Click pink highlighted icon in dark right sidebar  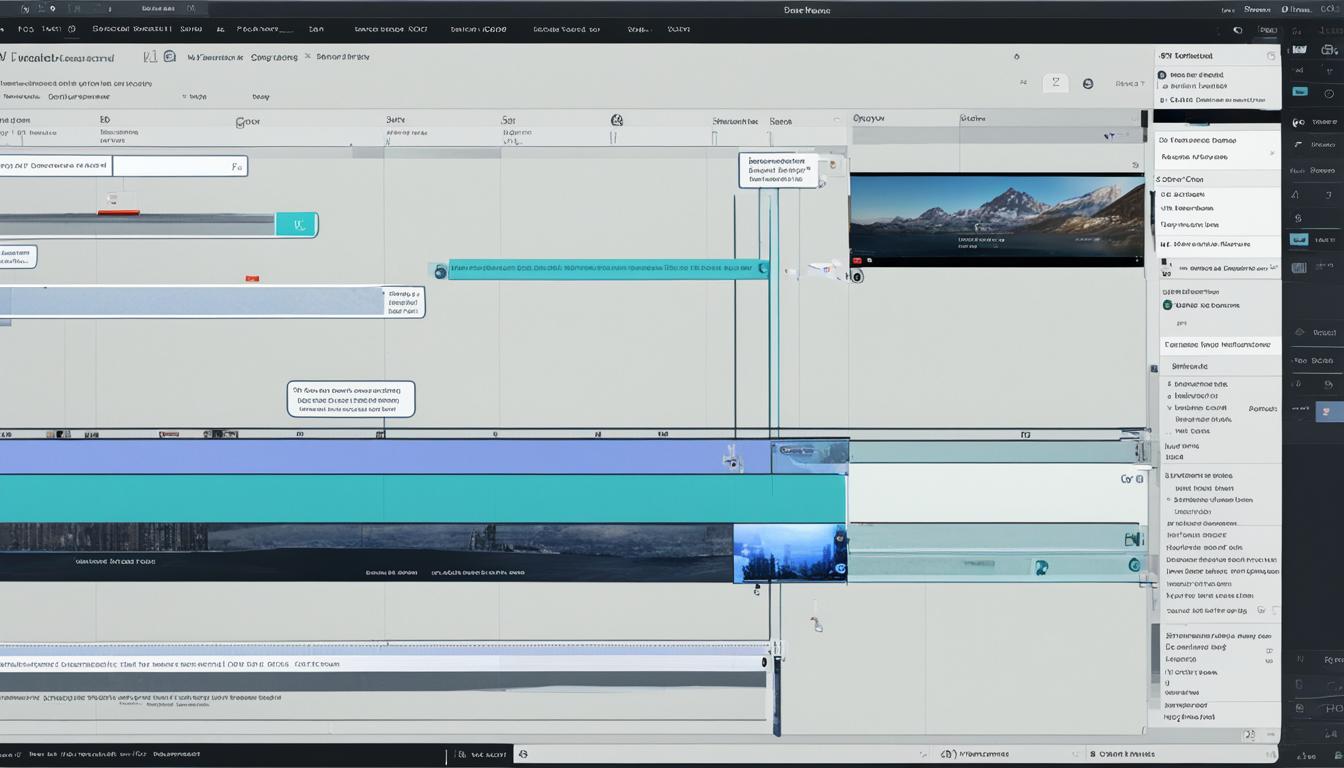click(1328, 410)
